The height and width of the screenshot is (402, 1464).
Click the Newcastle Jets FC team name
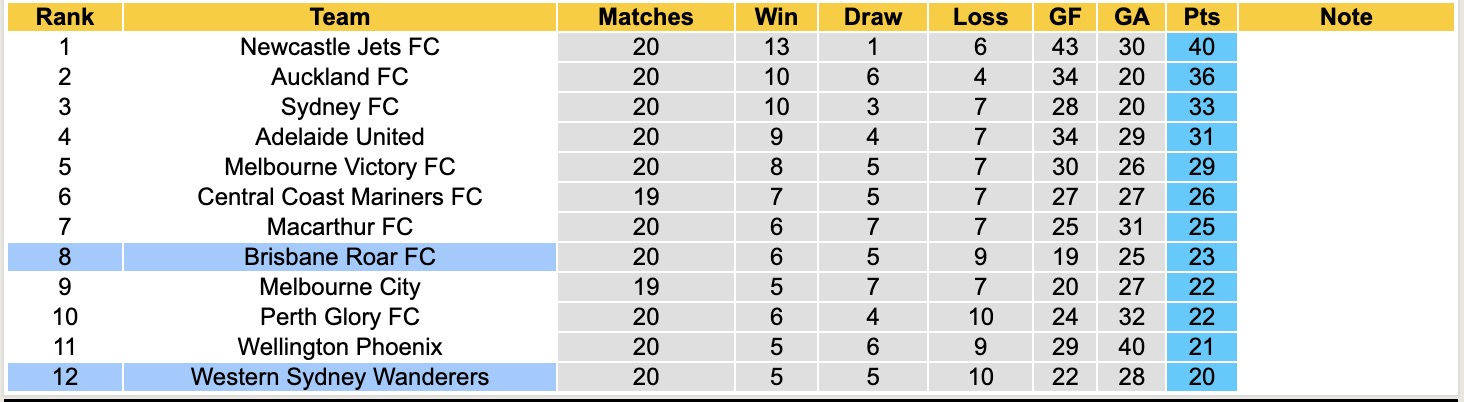click(340, 47)
